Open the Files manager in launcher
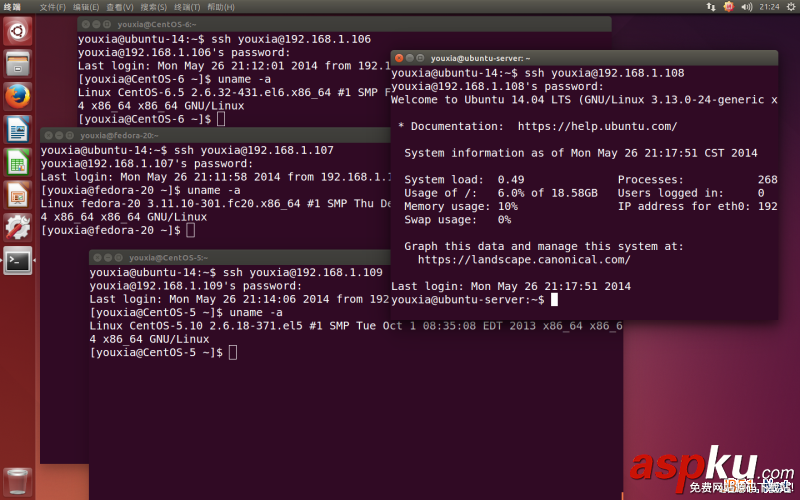The width and height of the screenshot is (800, 500). coord(18,64)
